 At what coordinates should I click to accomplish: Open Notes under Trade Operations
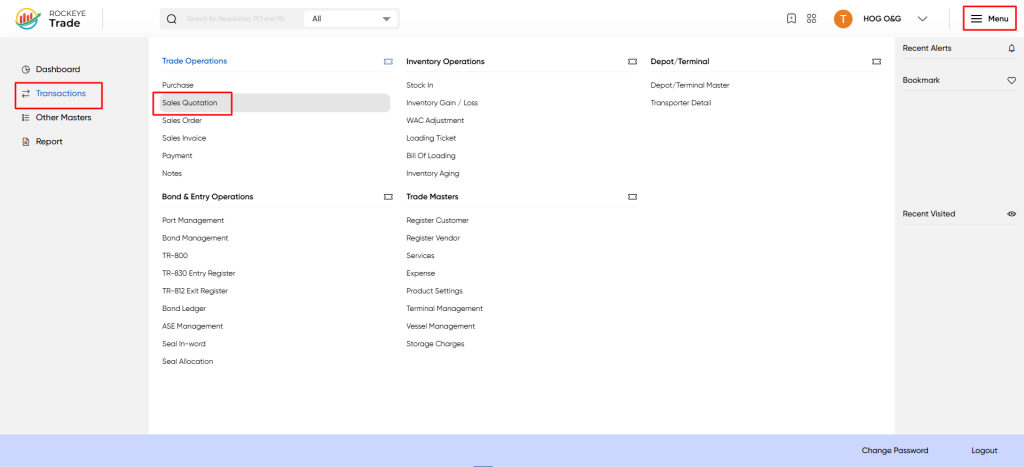click(x=172, y=174)
